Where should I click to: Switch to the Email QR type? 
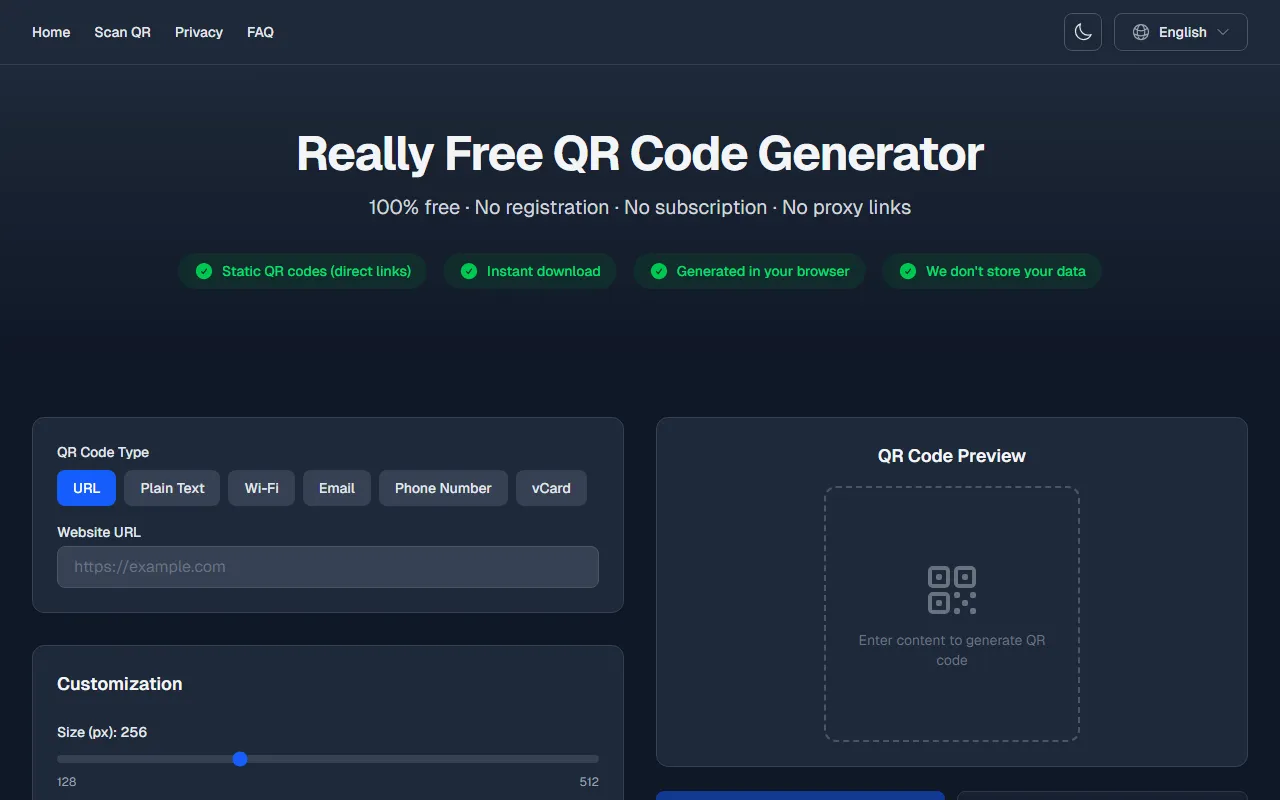tap(337, 488)
